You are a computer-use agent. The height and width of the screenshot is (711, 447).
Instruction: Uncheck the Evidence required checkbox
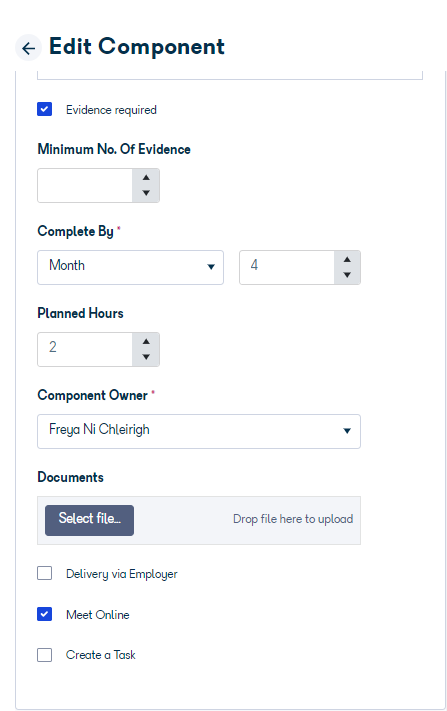click(44, 109)
